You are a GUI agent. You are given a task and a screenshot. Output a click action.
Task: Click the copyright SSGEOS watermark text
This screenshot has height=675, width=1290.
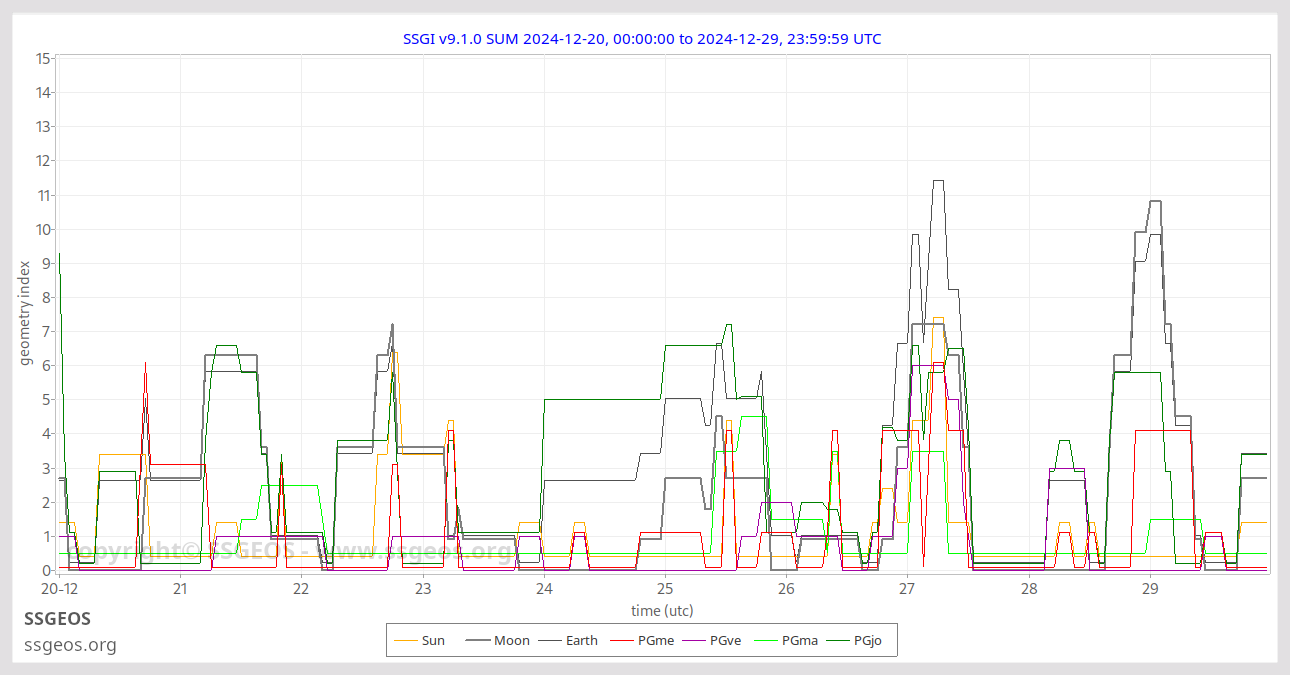tap(290, 551)
